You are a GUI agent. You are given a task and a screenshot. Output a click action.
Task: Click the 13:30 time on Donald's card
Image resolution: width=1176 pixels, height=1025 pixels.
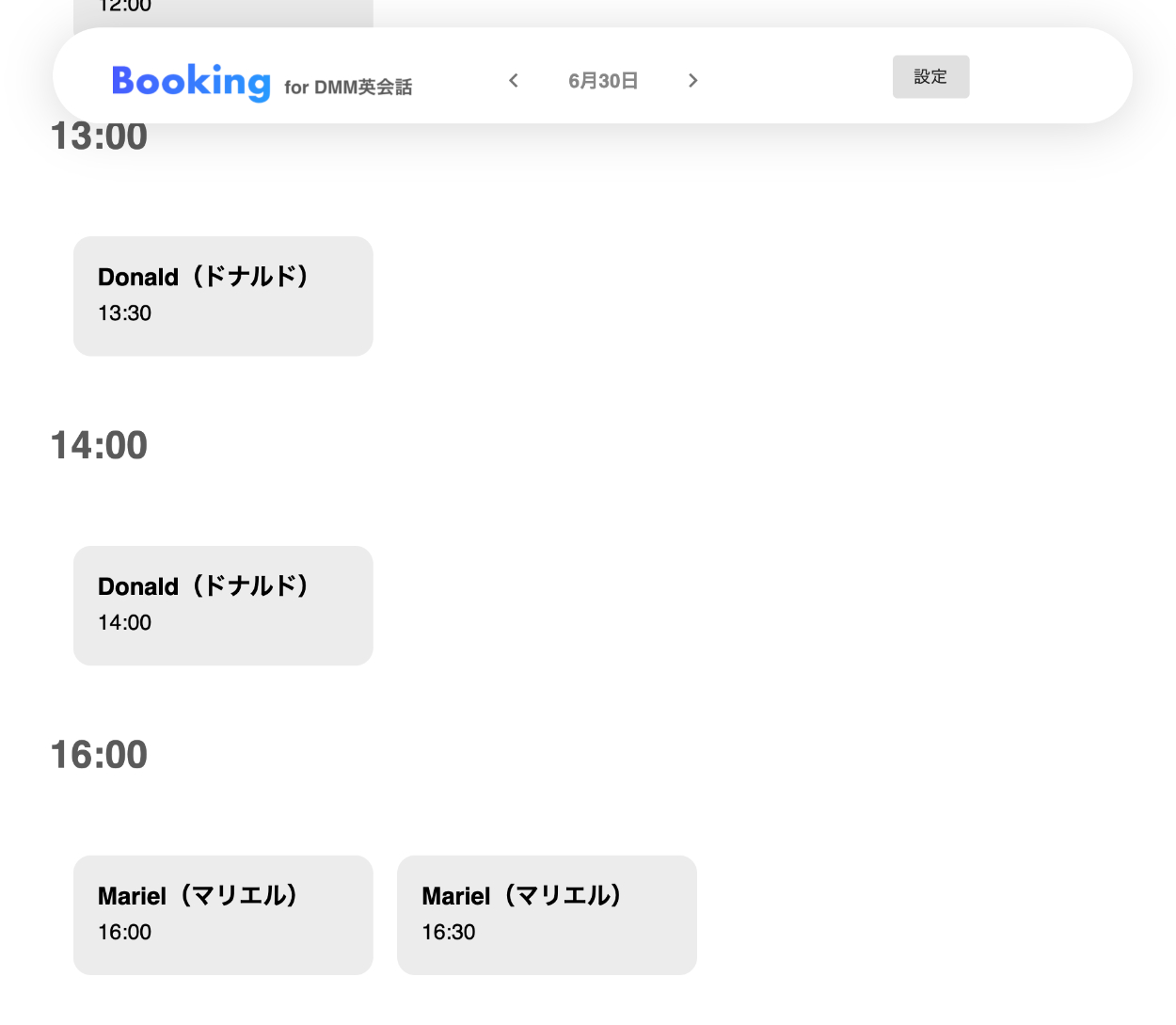[x=125, y=313]
